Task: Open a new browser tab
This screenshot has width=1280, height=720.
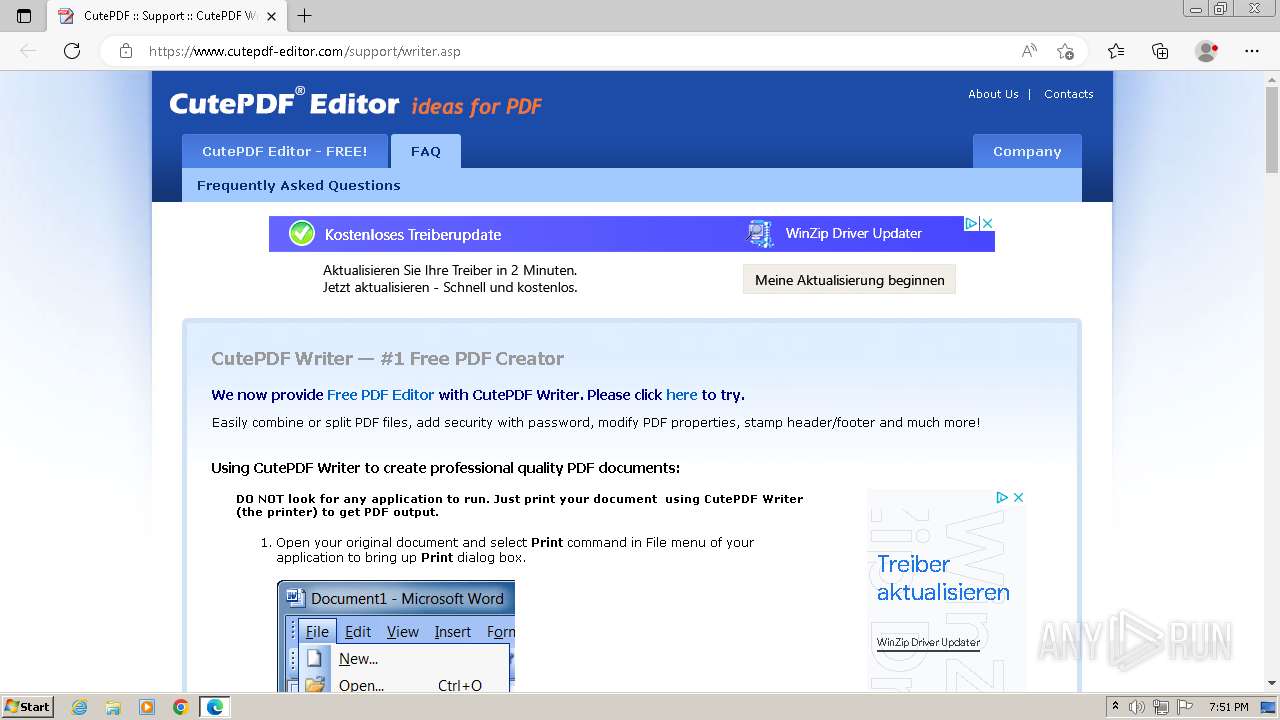Action: tap(304, 16)
